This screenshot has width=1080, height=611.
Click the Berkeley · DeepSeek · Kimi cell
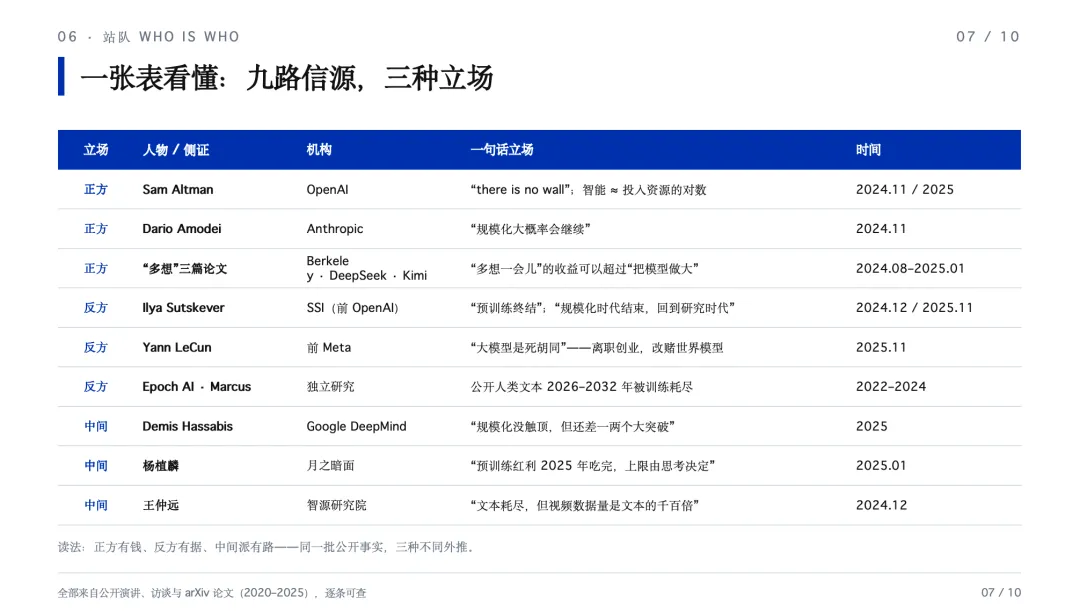point(366,268)
